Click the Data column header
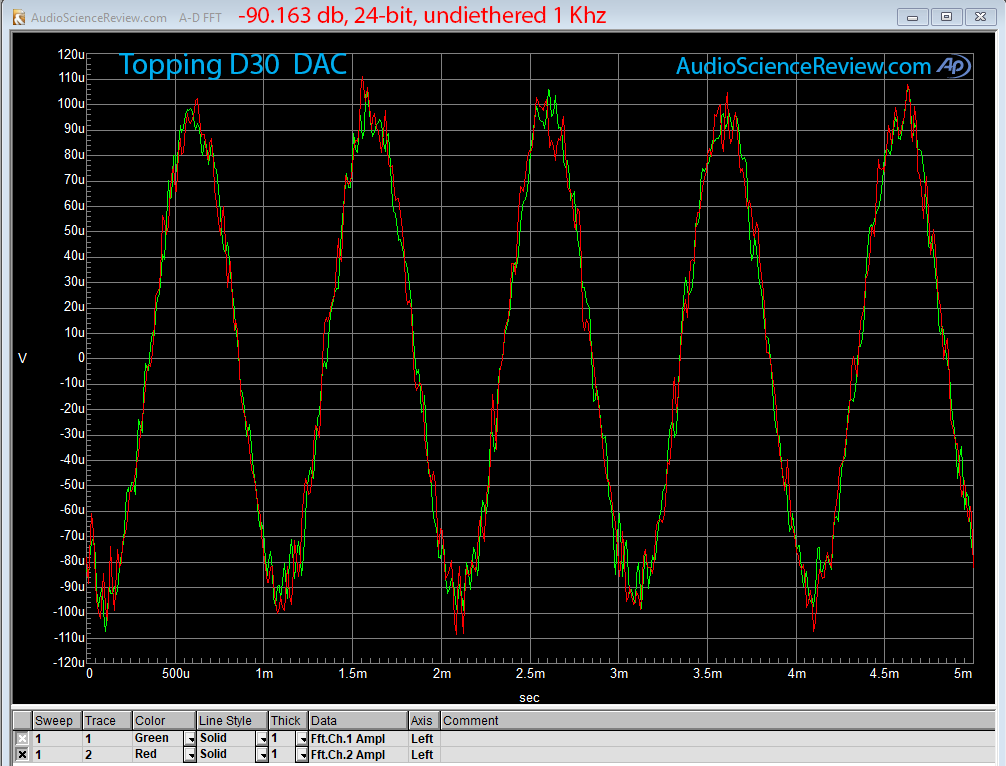Screen dimensions: 1006x766 [358, 720]
